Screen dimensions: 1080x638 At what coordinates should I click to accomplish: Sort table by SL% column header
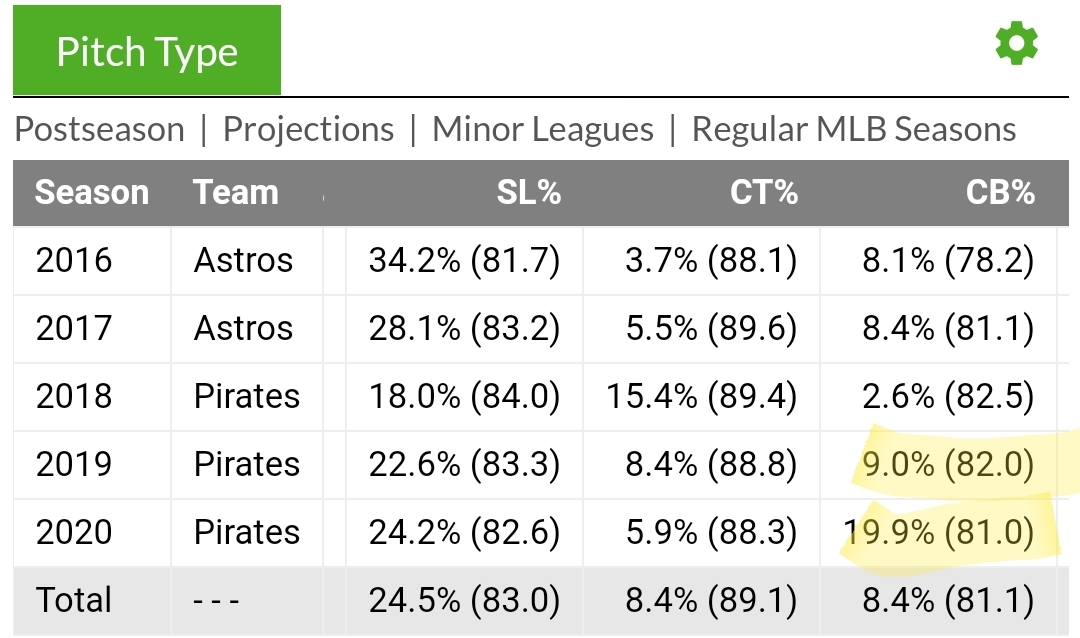[528, 192]
